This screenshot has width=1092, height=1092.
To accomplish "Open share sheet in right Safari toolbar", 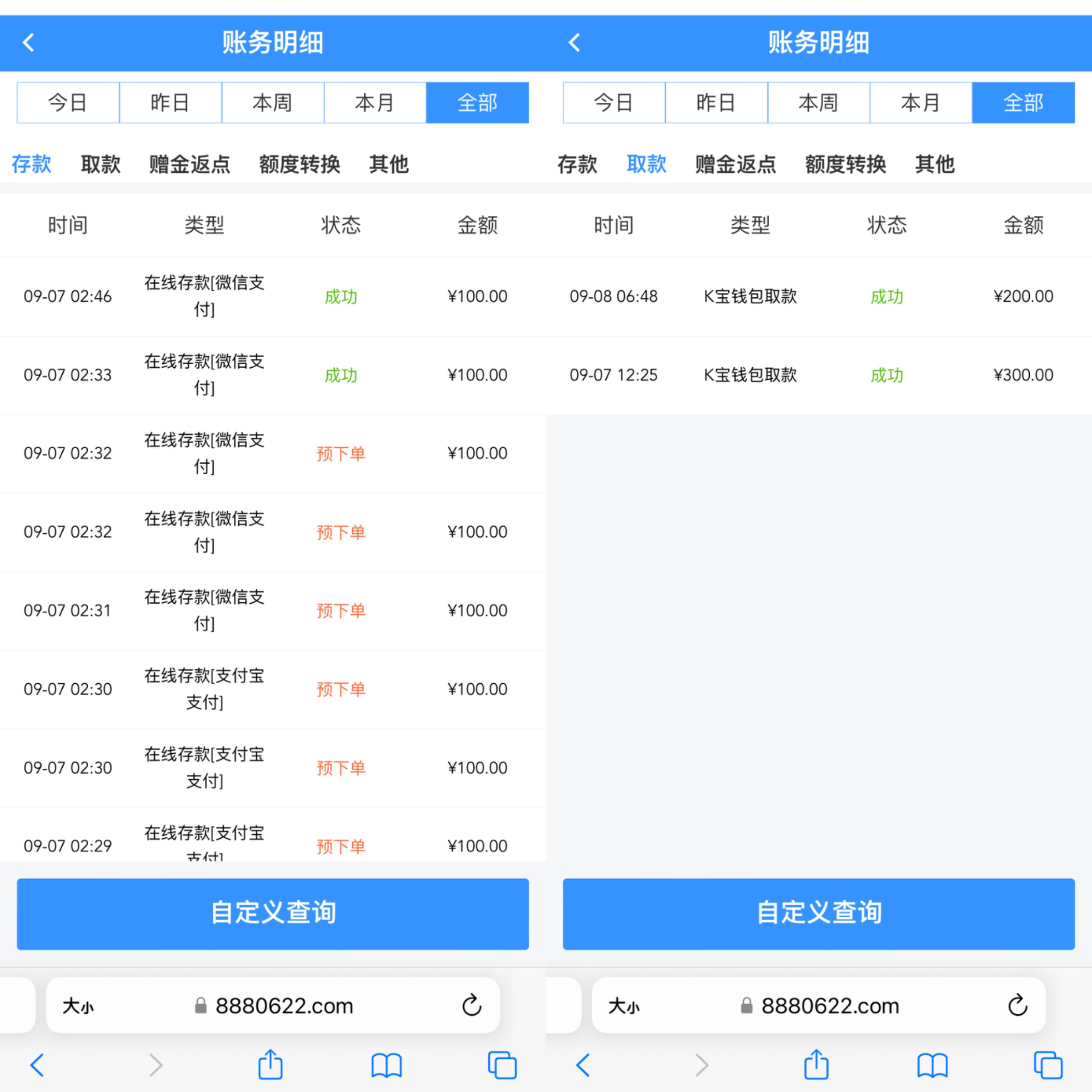I will click(816, 1065).
